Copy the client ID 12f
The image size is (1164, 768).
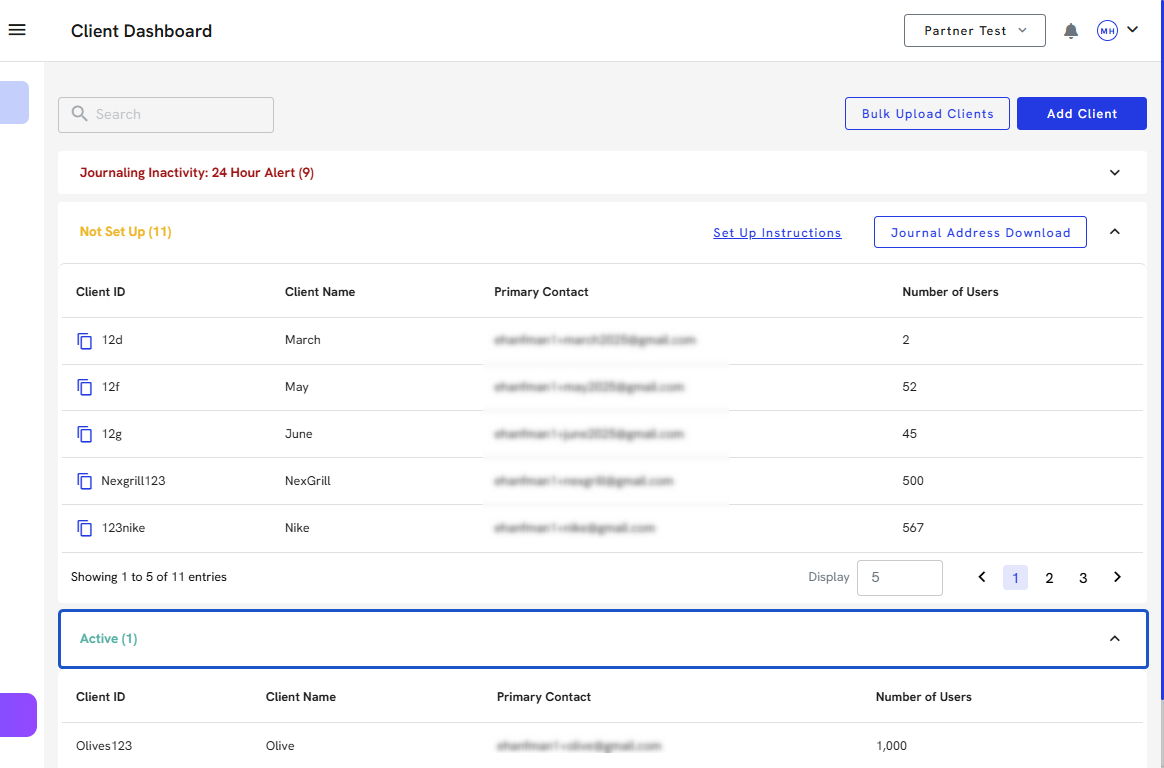[85, 387]
